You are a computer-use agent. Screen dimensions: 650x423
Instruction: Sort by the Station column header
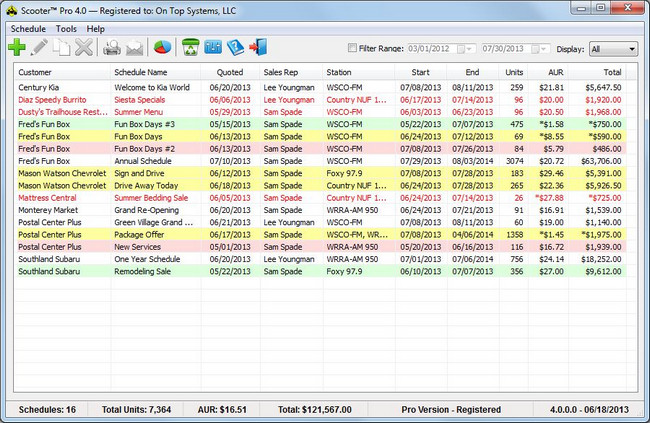359,72
